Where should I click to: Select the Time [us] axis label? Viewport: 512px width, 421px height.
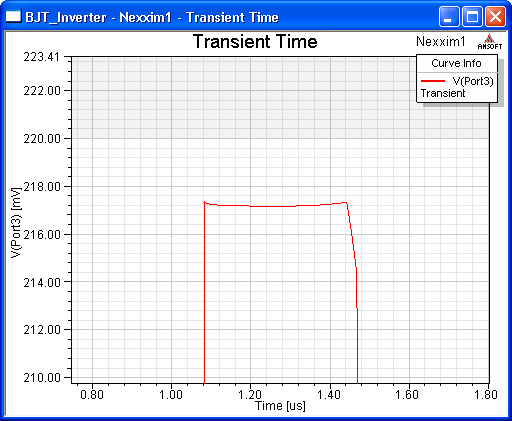280,406
